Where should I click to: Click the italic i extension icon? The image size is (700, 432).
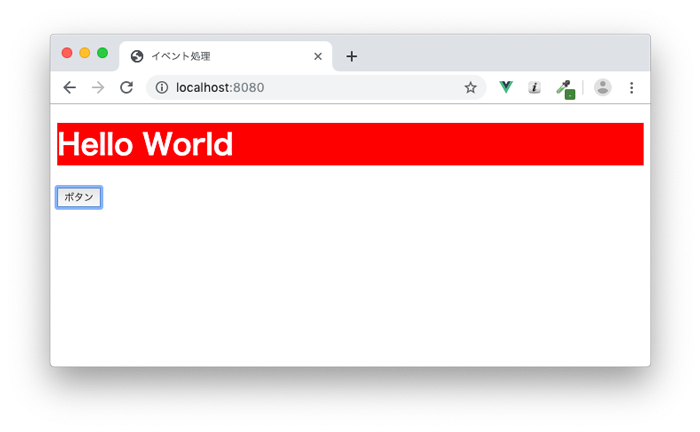(534, 87)
